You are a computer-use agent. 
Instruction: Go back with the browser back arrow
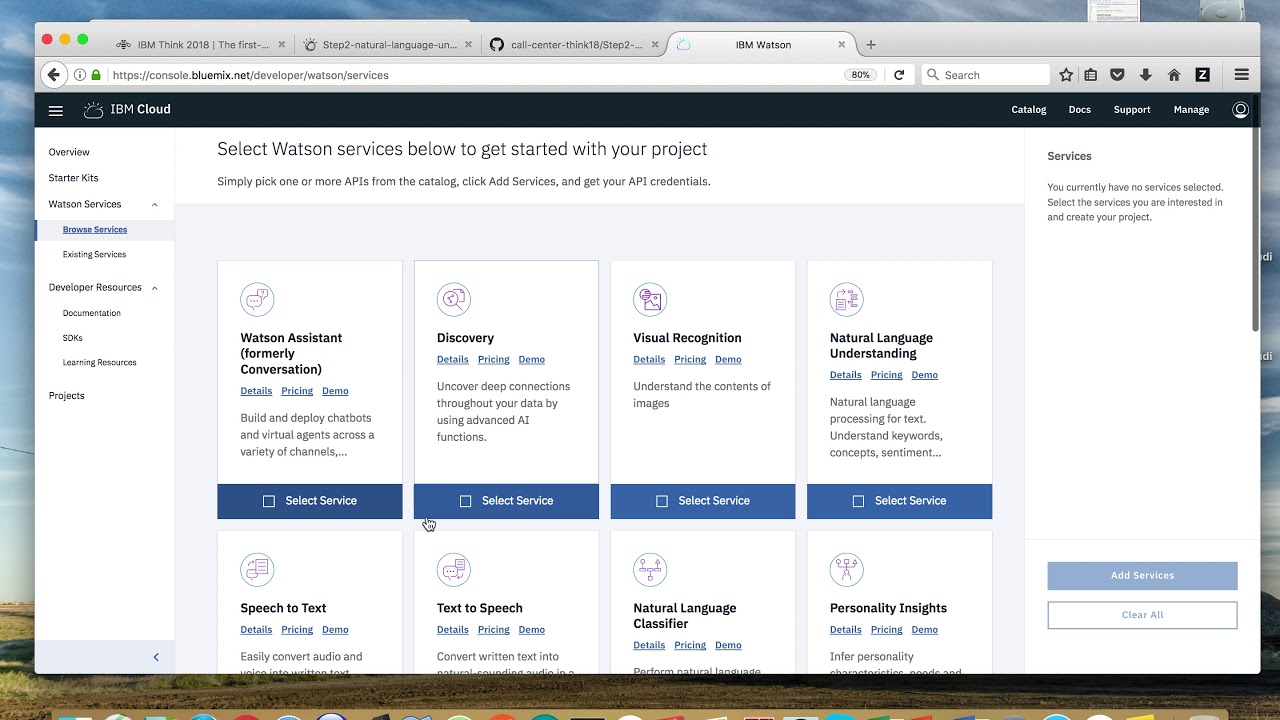point(54,75)
